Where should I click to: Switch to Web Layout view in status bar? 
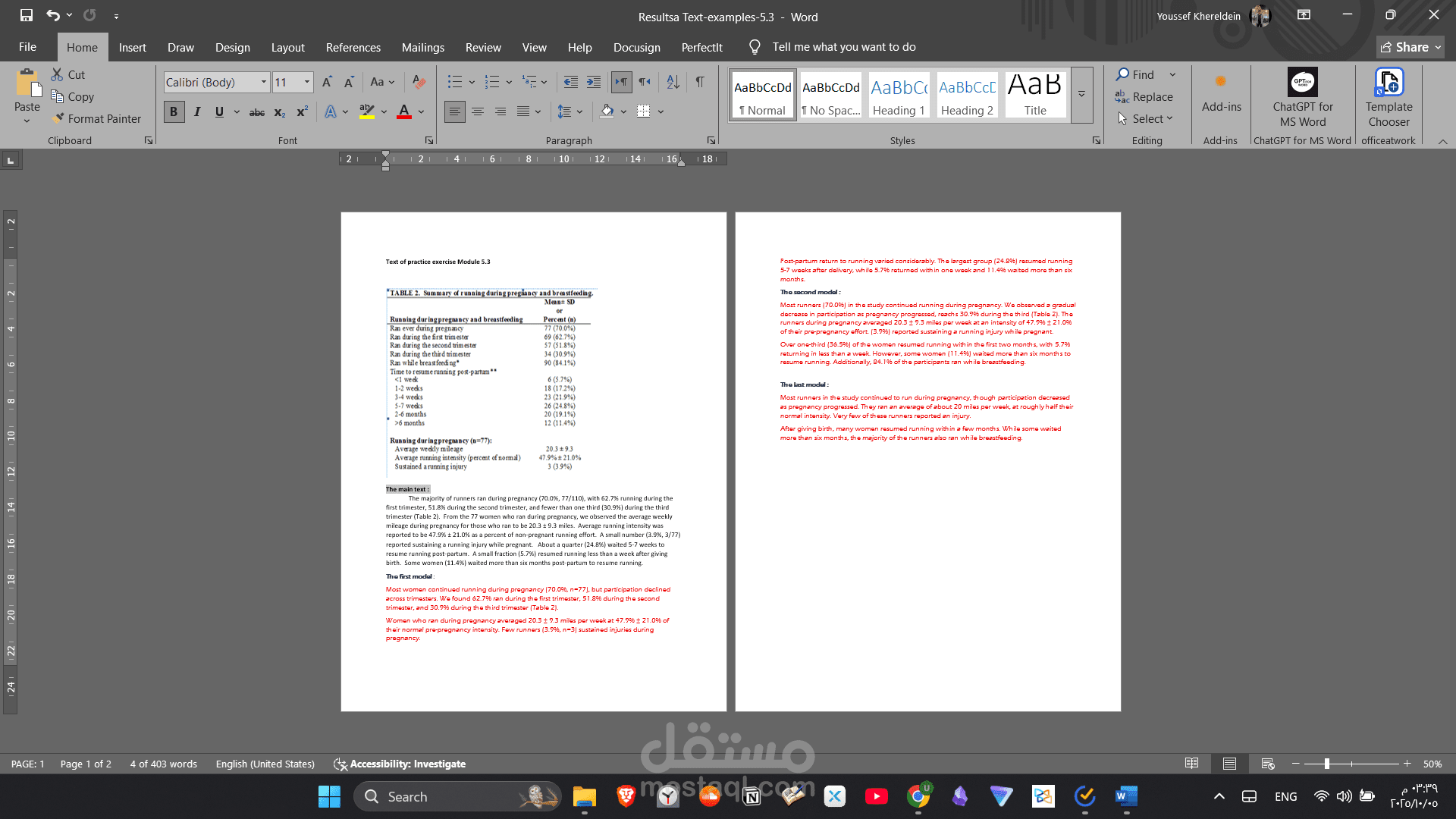pyautogui.click(x=1267, y=764)
